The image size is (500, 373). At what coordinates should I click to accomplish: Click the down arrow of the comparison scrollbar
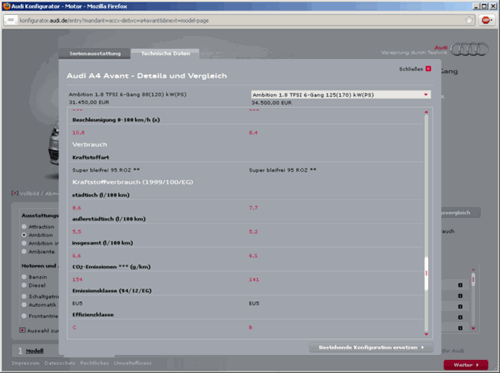(x=426, y=334)
